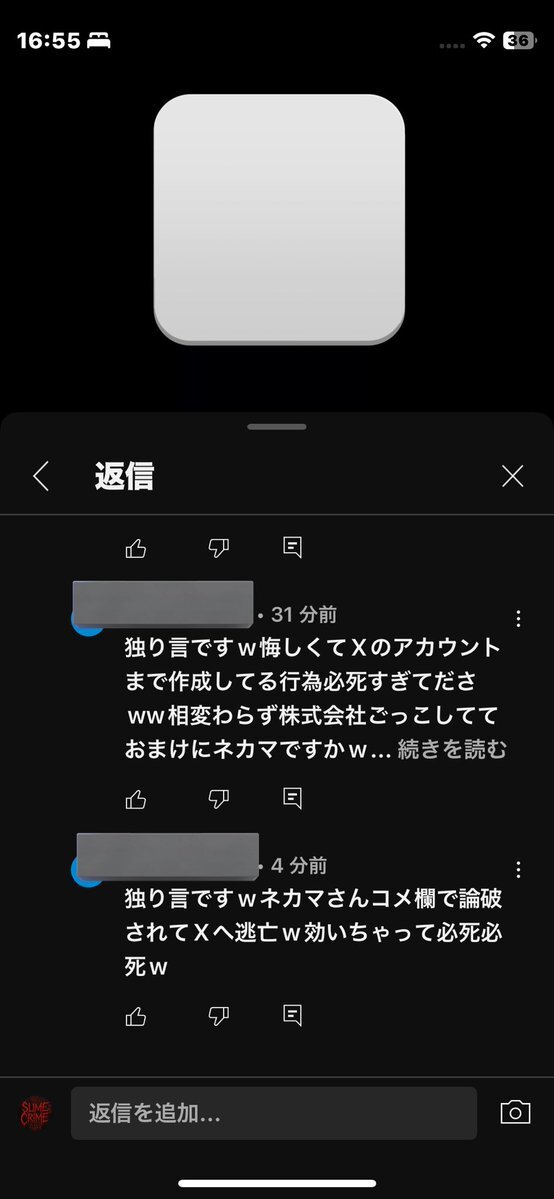Dislike the comment posted 4 分前

(219, 1016)
